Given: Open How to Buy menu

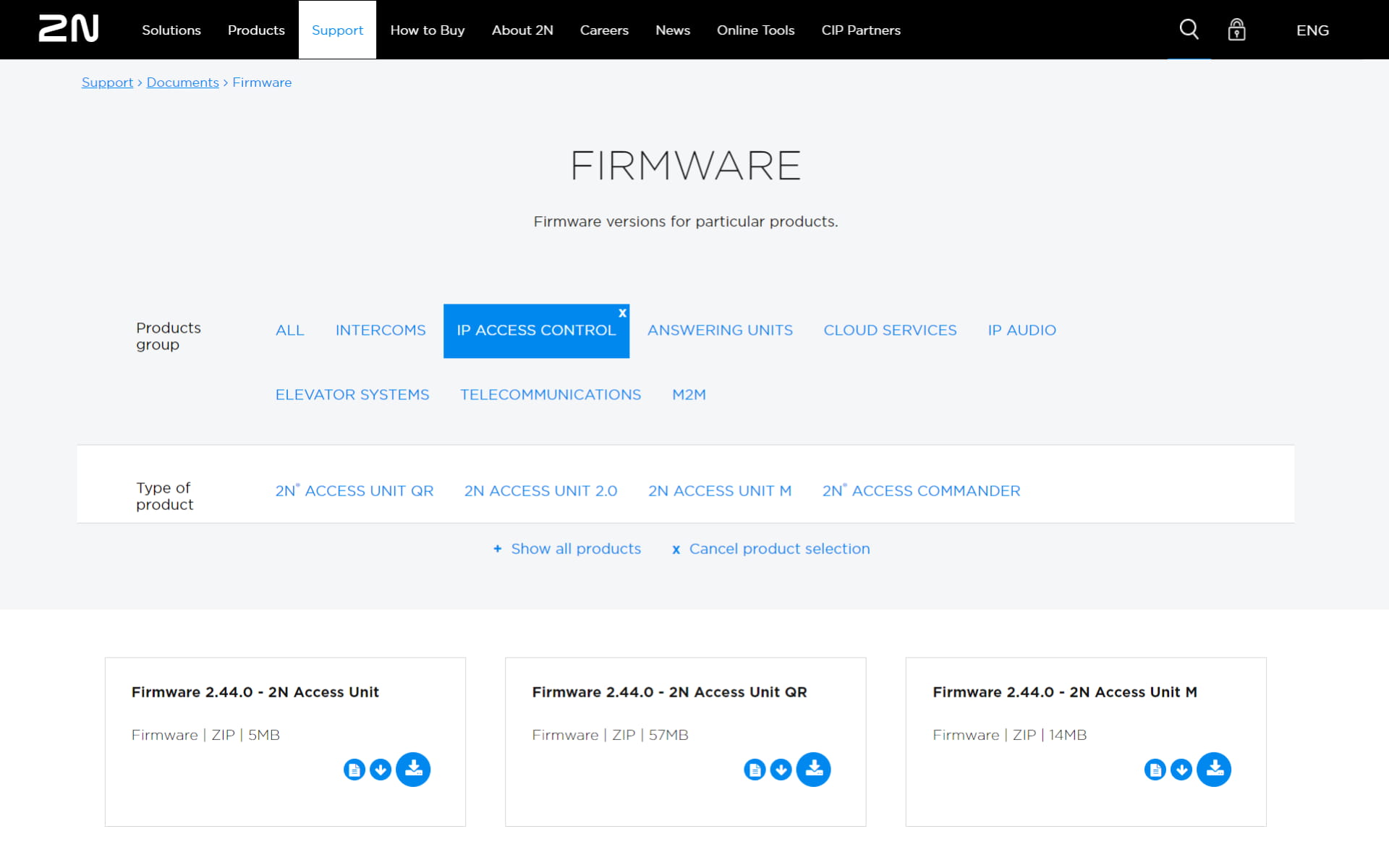Looking at the screenshot, I should pyautogui.click(x=428, y=30).
